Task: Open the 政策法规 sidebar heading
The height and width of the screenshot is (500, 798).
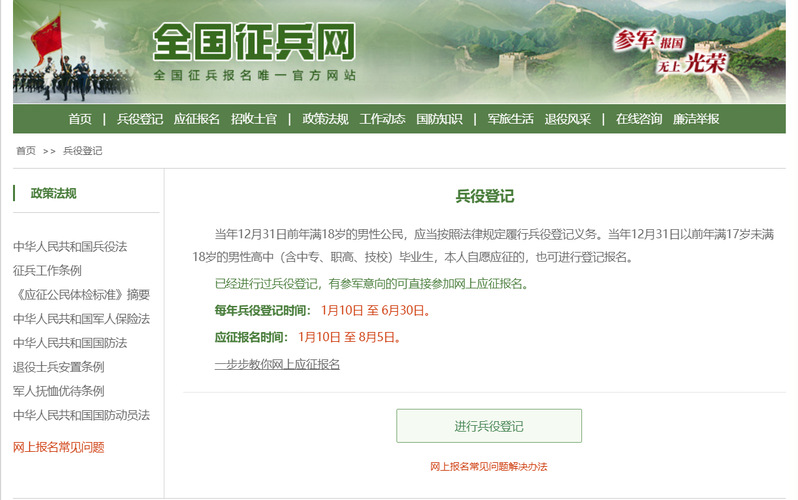Action: click(x=53, y=193)
